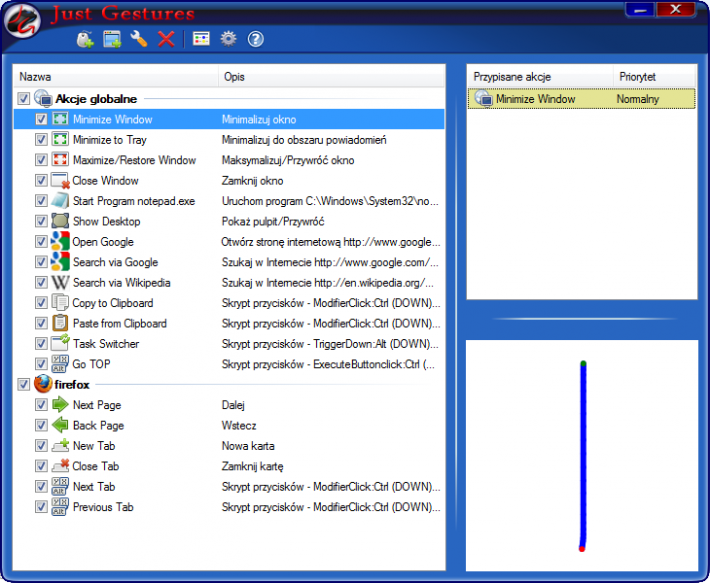Image resolution: width=710 pixels, height=583 pixels.
Task: Click the Copy to Clipboard icon
Action: (60, 302)
